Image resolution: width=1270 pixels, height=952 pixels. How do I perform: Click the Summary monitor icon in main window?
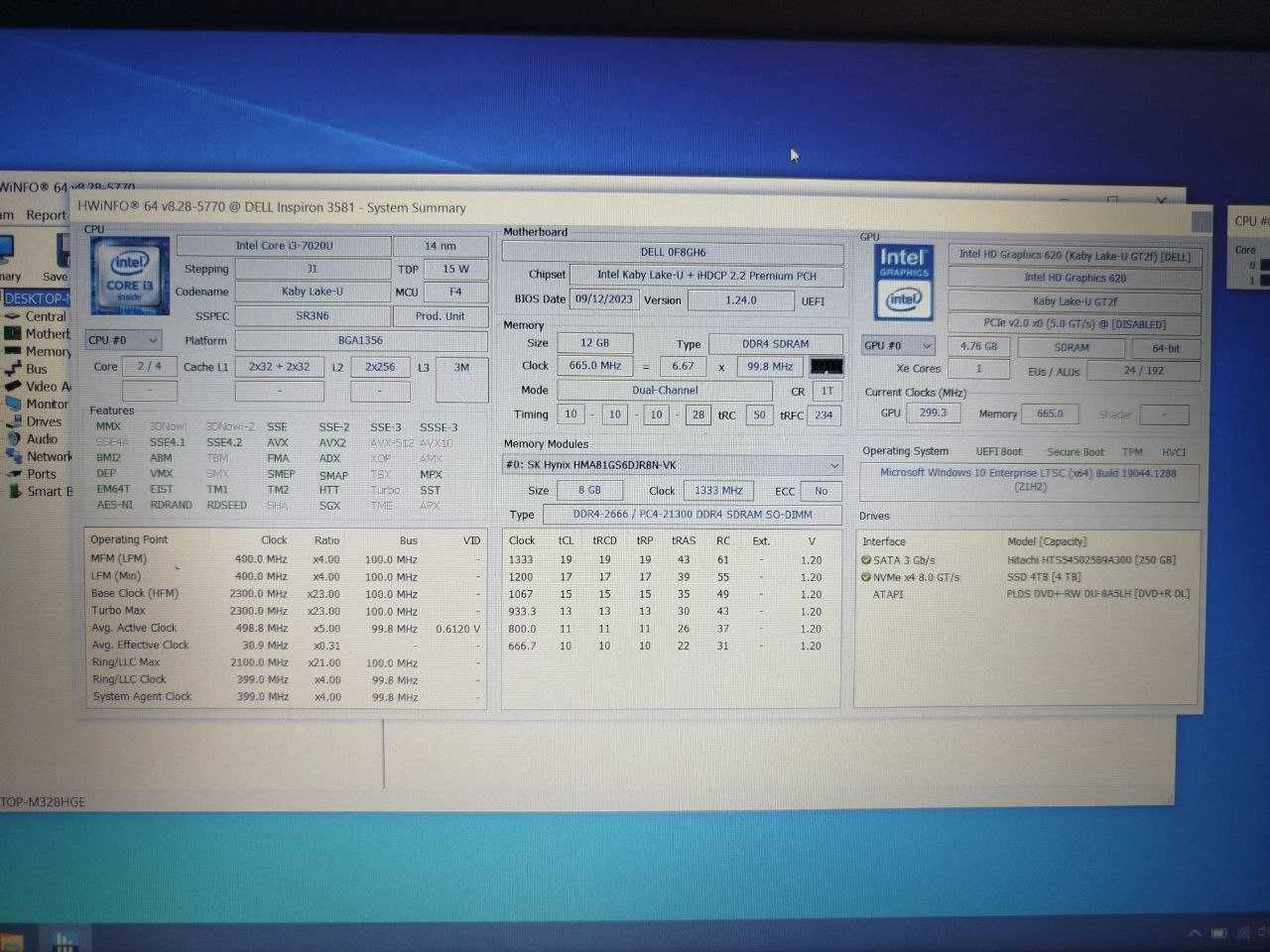tap(5, 250)
